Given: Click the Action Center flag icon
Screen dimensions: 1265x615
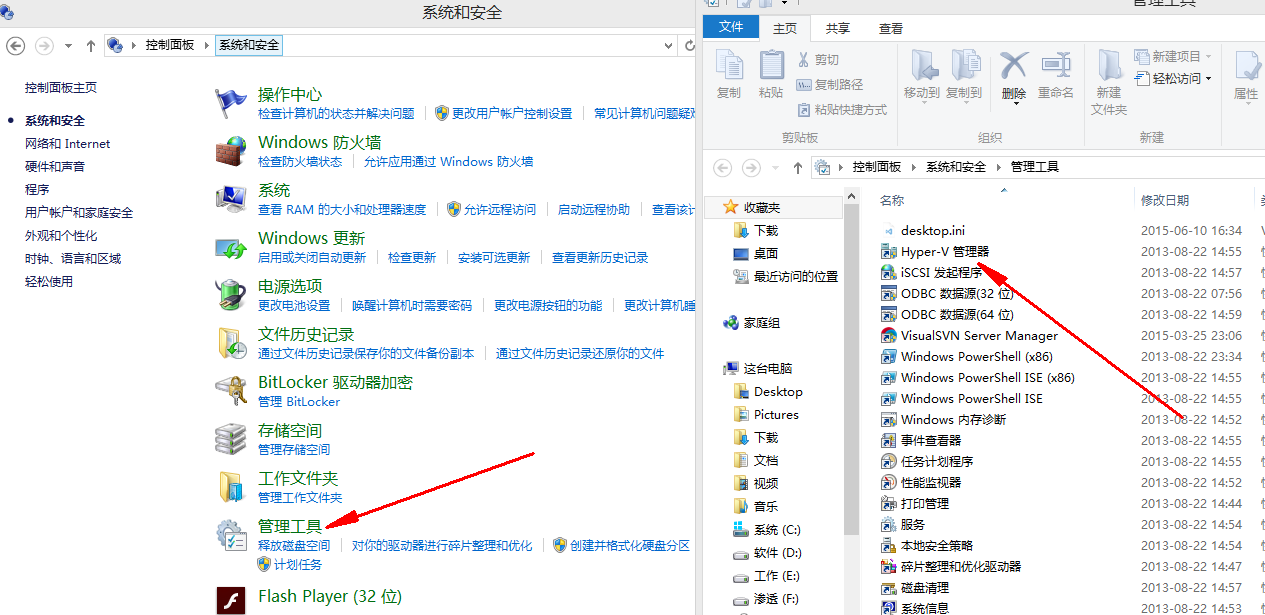Looking at the screenshot, I should click(231, 103).
